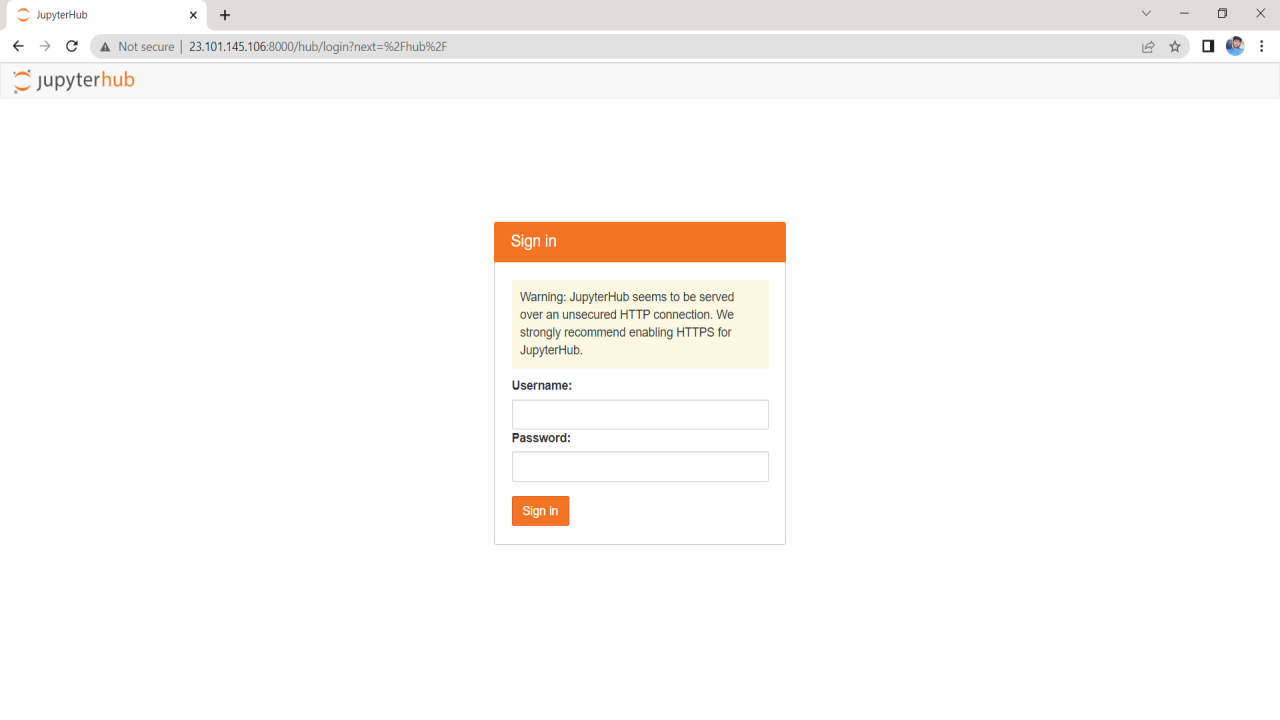Click the Password input field
This screenshot has height=720, width=1280.
640,467
